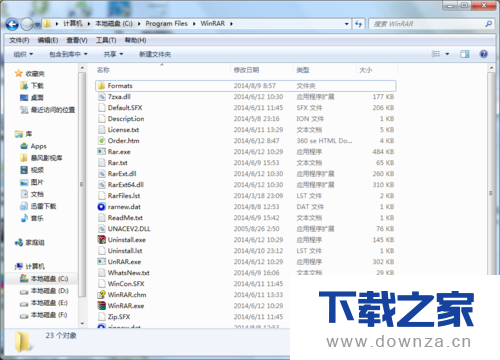Select the ReadMe.txt file name
This screenshot has width=500, height=360.
coord(125,218)
